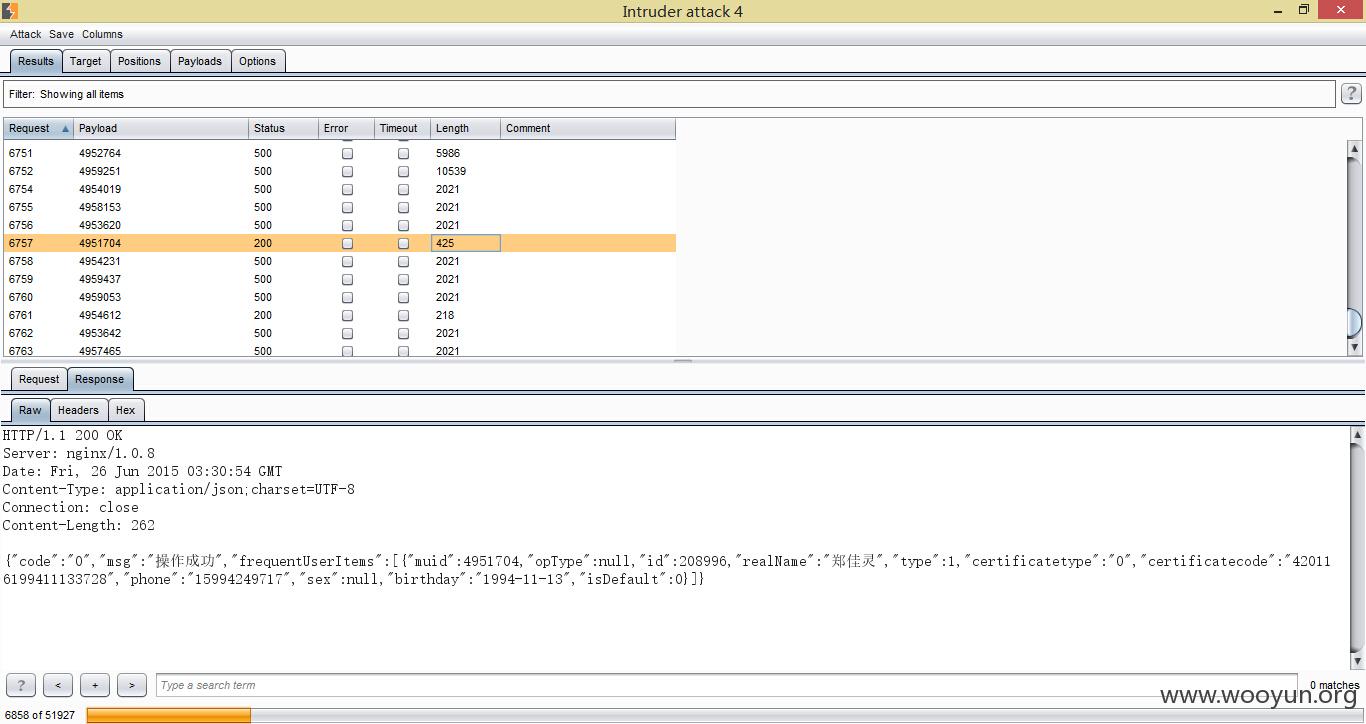Click response pane scrollbar up arrow
The image size is (1366, 724).
pyautogui.click(x=1357, y=435)
